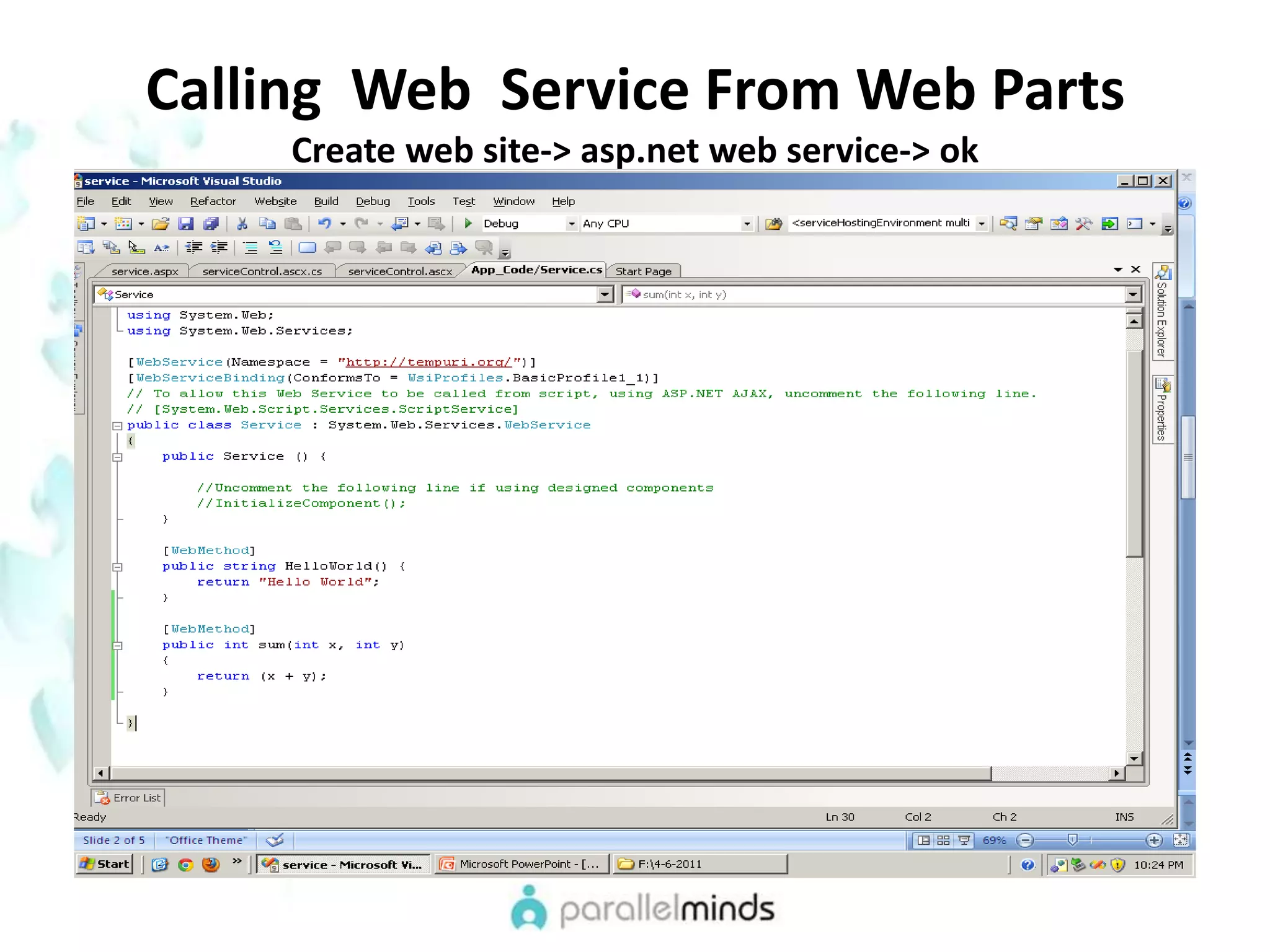Click the http://tempuri.org/ link in code
Screen dimensions: 1270x952
click(x=429, y=362)
